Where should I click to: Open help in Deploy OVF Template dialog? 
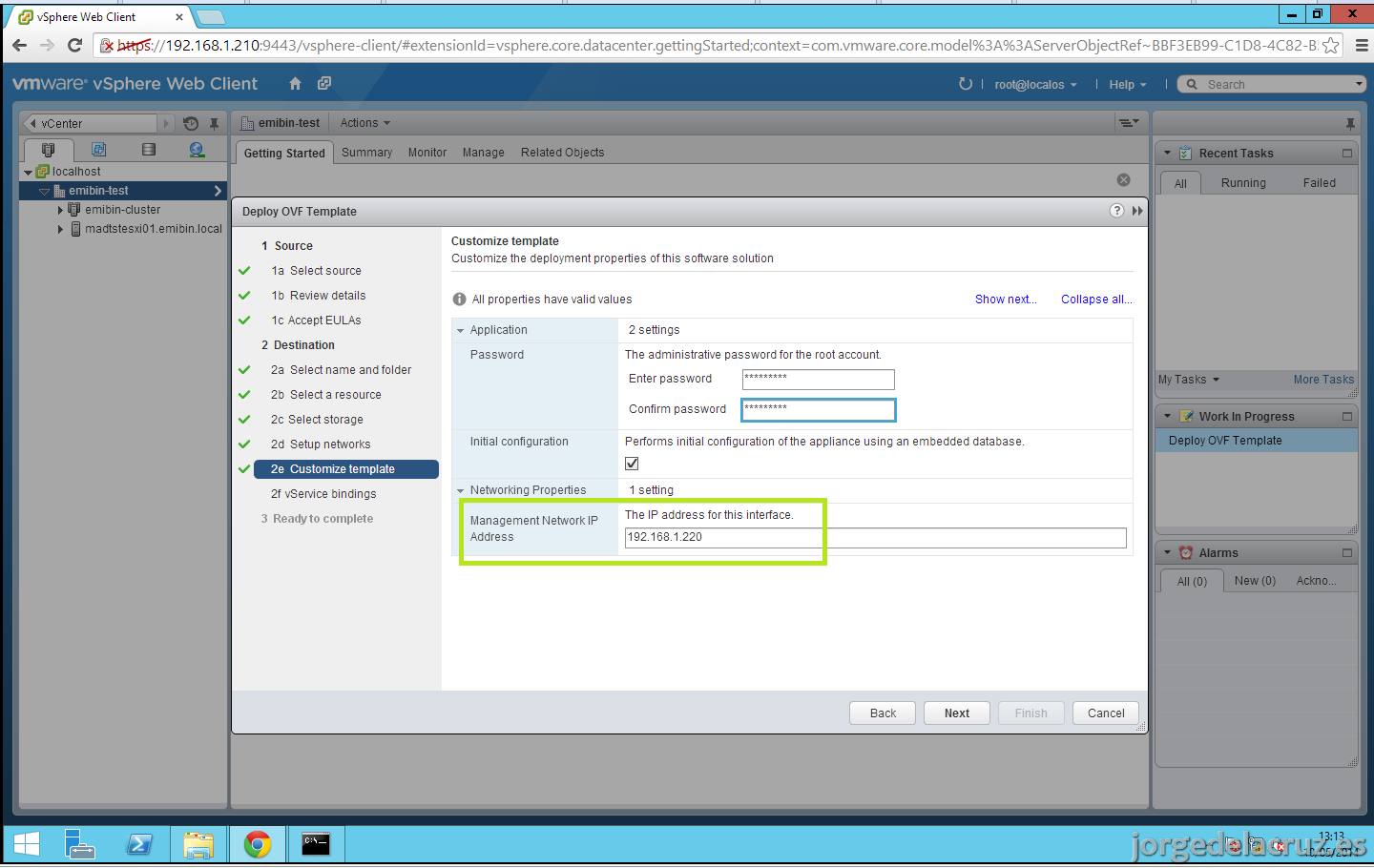pyautogui.click(x=1116, y=211)
